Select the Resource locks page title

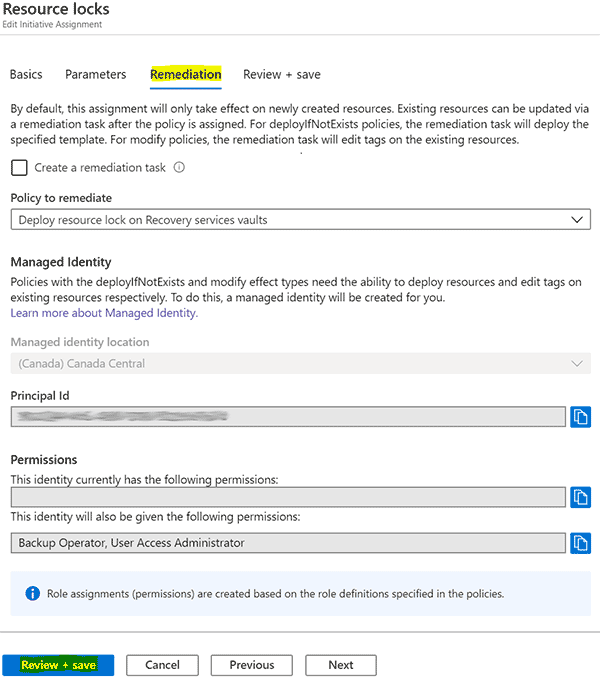point(56,9)
